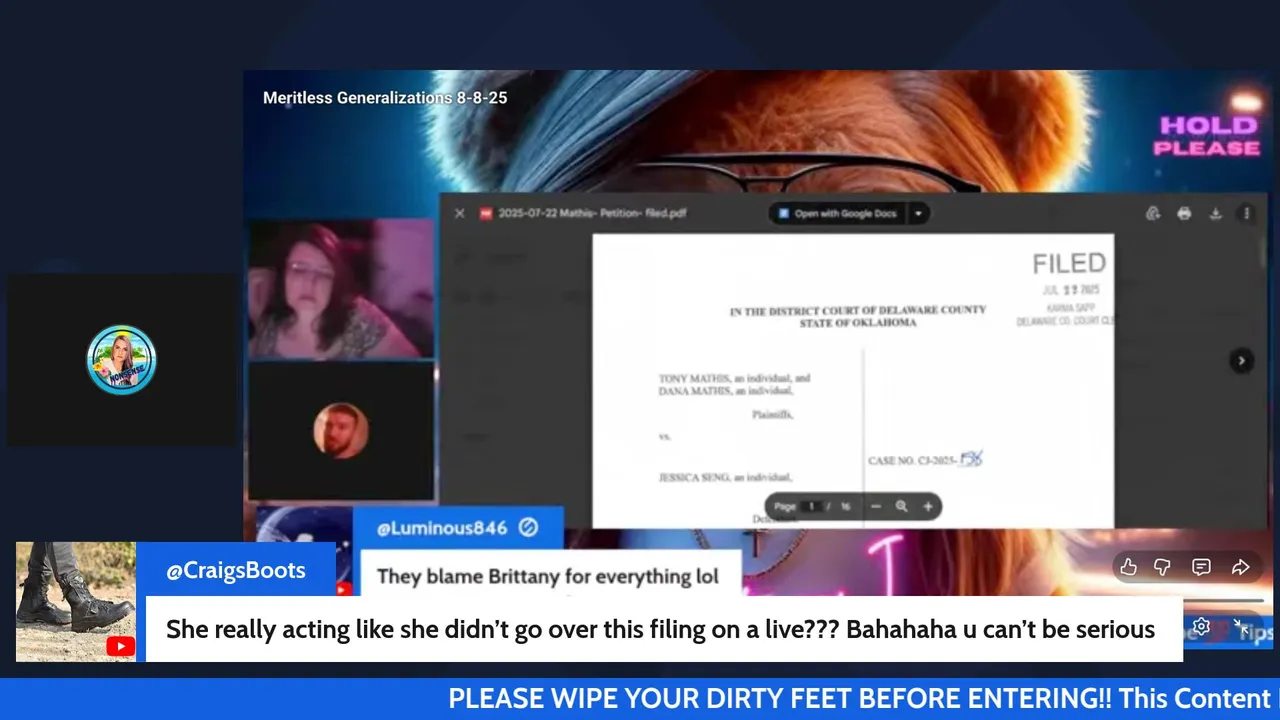Click the 'Plaintiffs,' label in the document
Viewport: 1280px width, 720px height.
773,414
